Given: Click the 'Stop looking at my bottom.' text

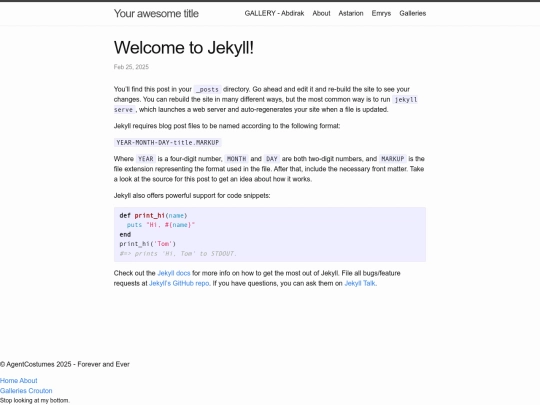Looking at the screenshot, I should pos(35,401).
